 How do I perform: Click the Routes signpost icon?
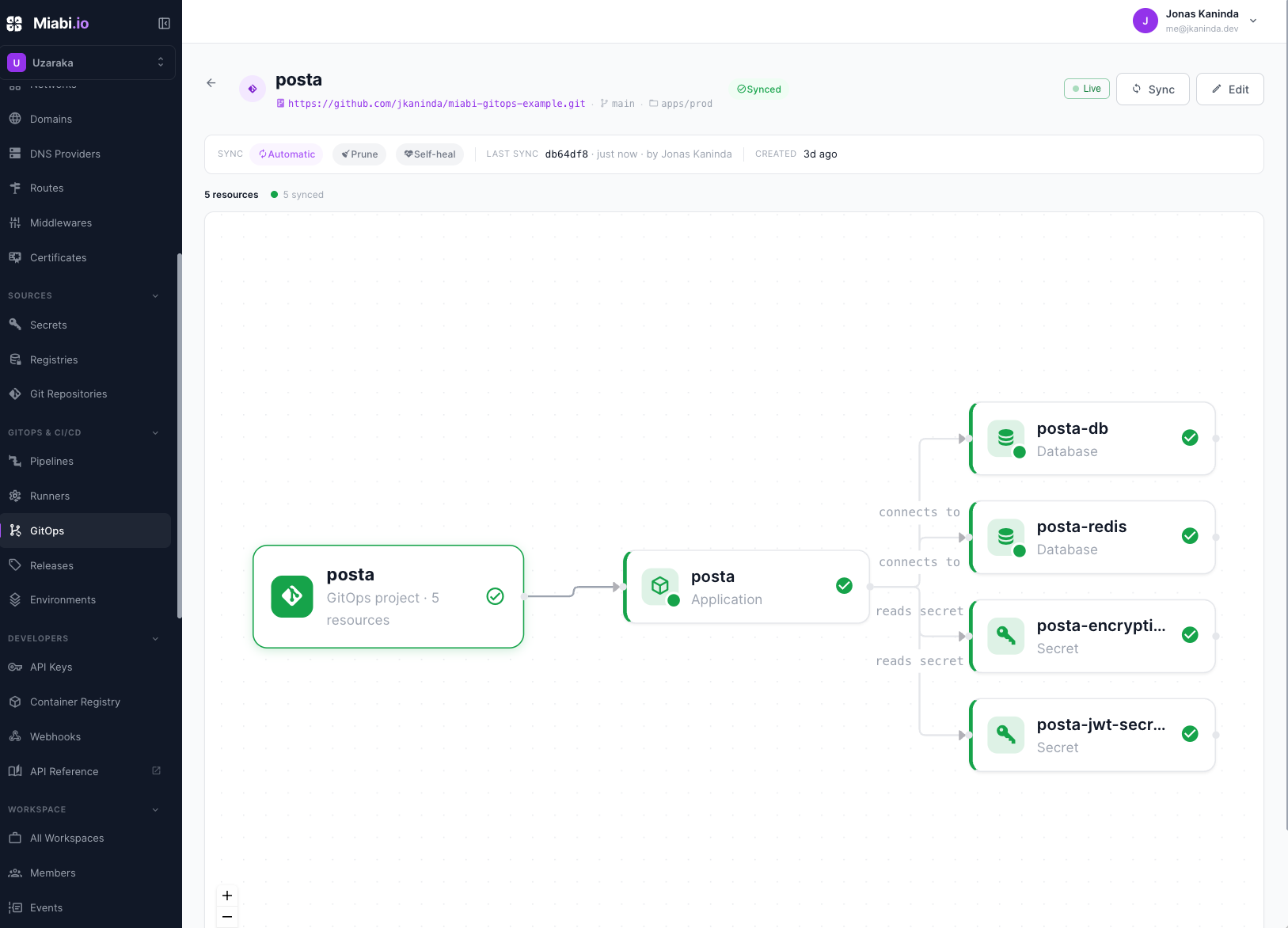(x=15, y=188)
